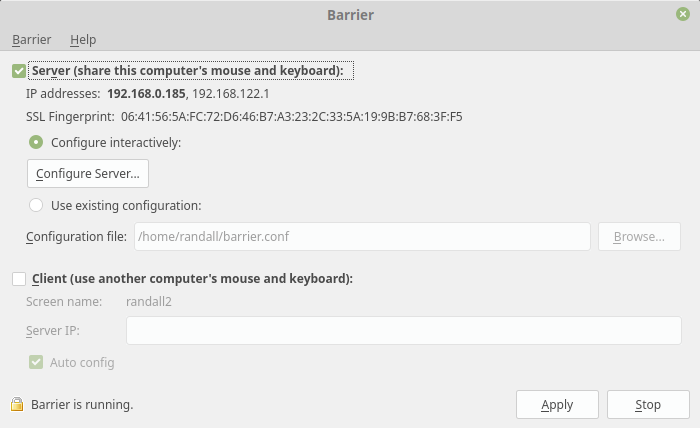Click the Server IP input field
This screenshot has width=700, height=428.
click(x=404, y=331)
